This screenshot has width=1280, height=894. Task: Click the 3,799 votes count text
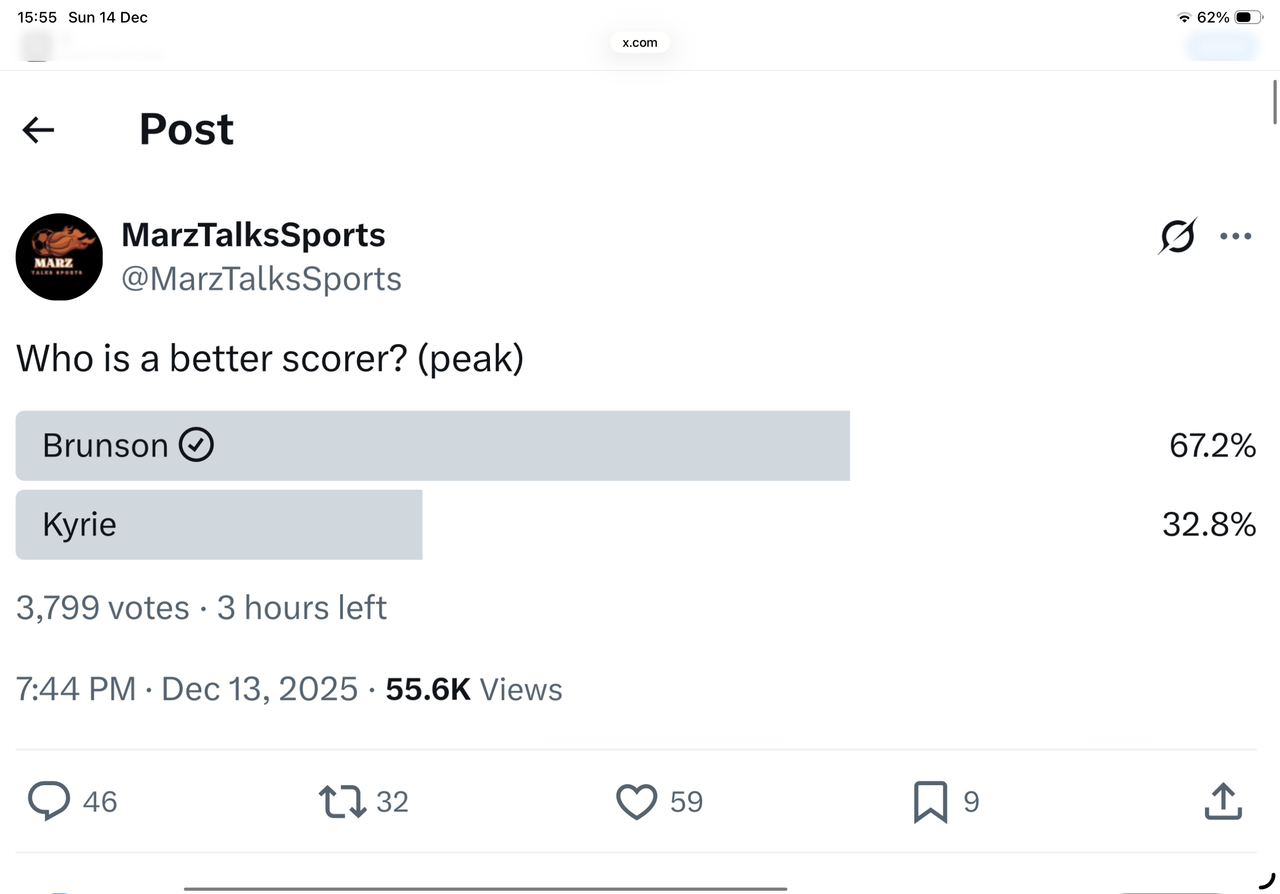102,608
